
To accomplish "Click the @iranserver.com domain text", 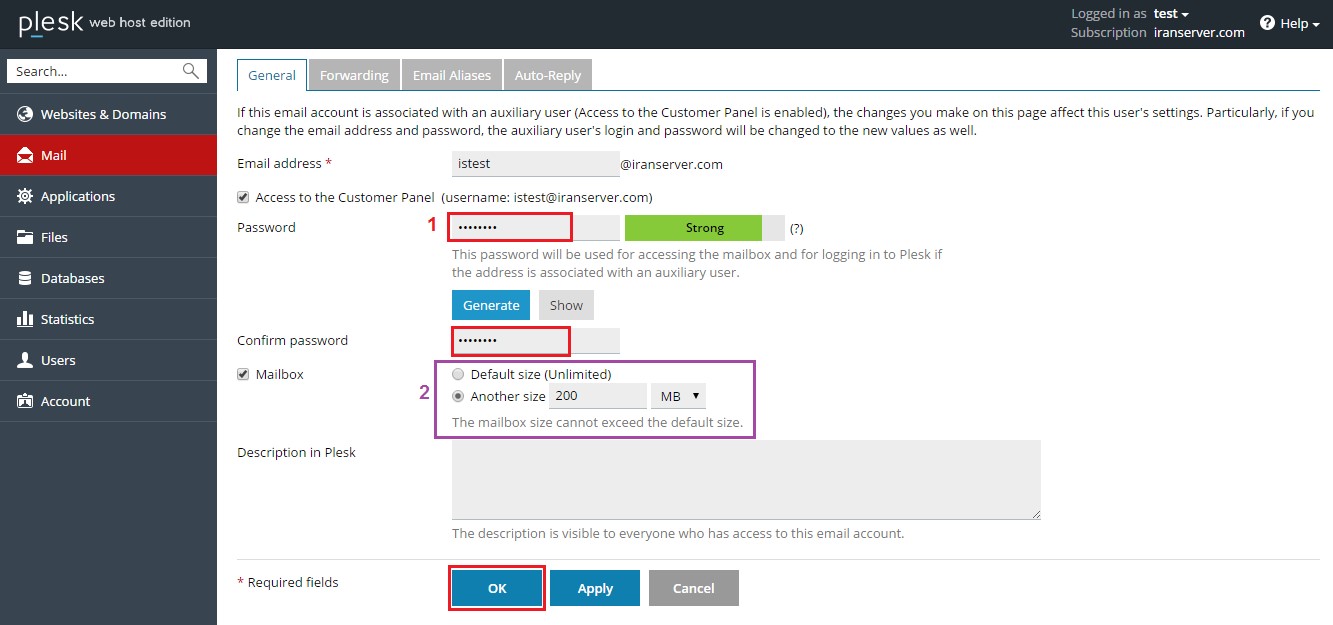I will (672, 164).
